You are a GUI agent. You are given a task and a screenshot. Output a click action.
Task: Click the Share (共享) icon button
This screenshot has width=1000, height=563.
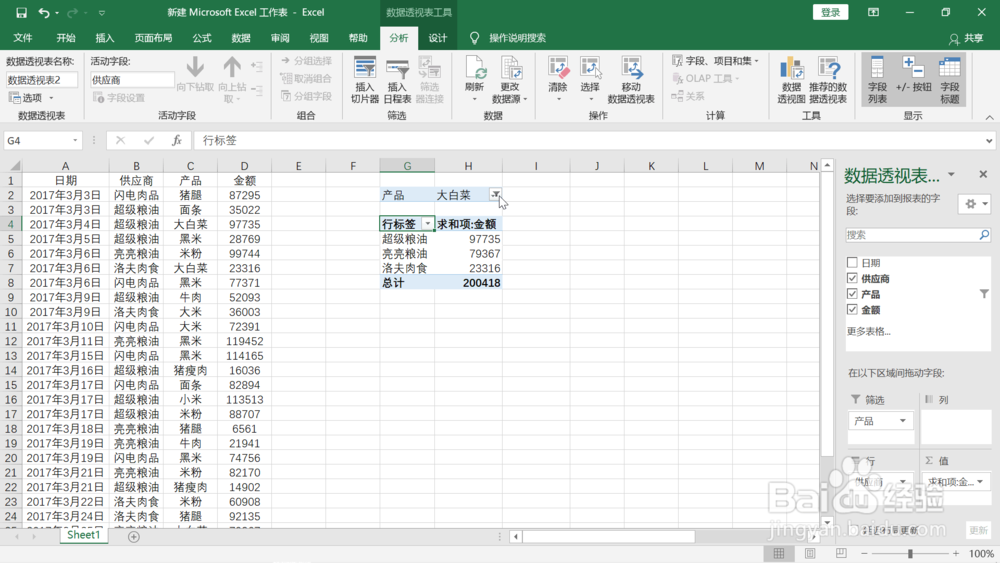(x=966, y=38)
